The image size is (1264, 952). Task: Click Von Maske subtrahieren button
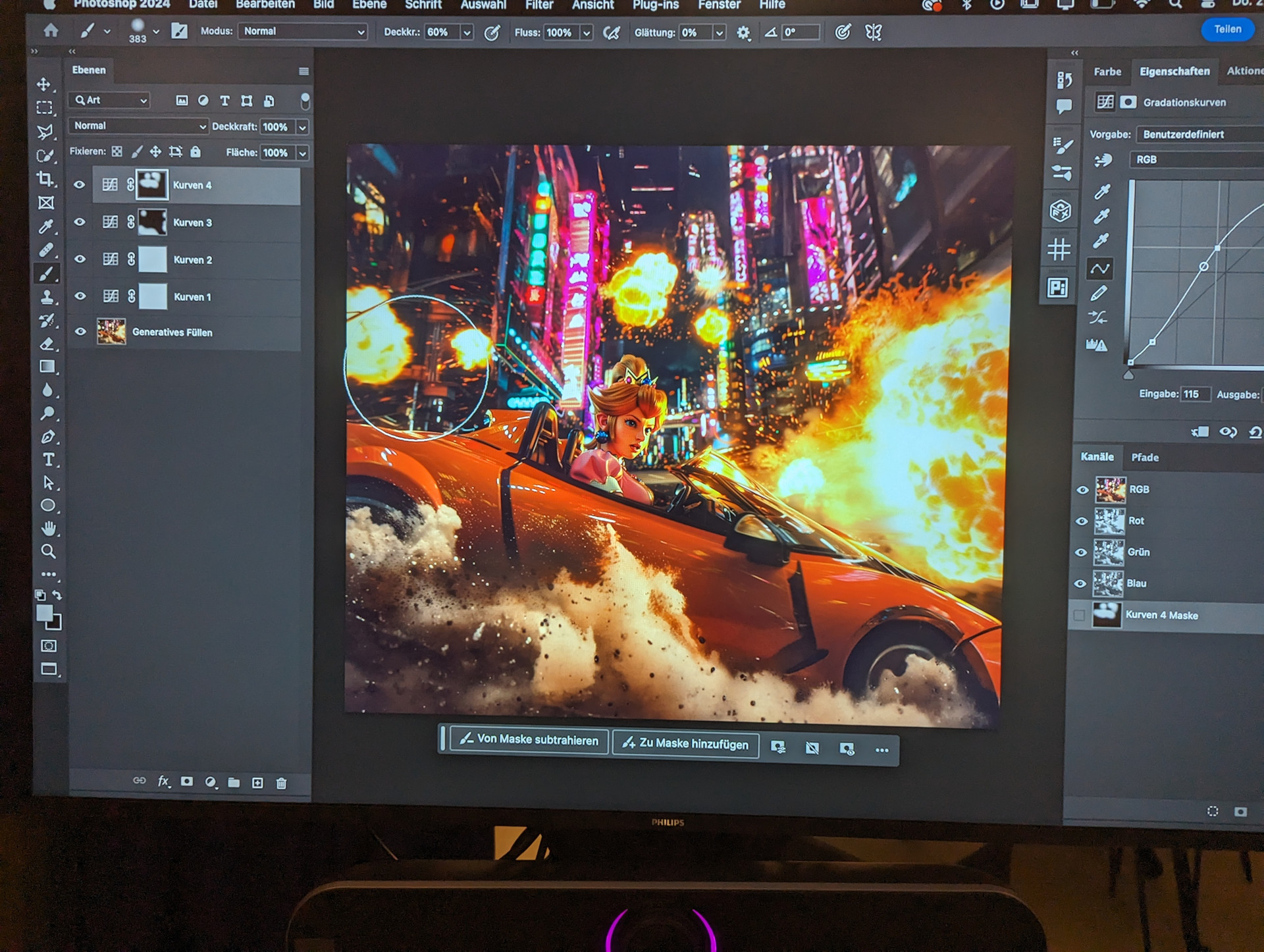click(x=529, y=739)
